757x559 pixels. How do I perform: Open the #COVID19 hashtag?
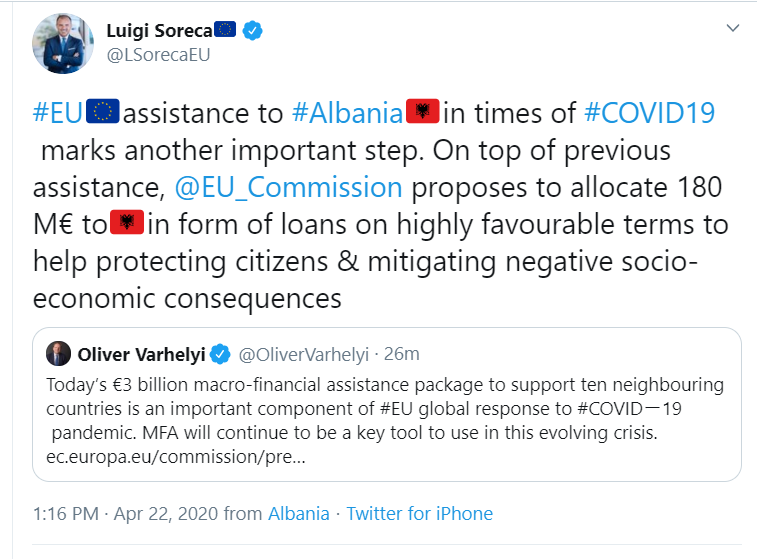[649, 113]
